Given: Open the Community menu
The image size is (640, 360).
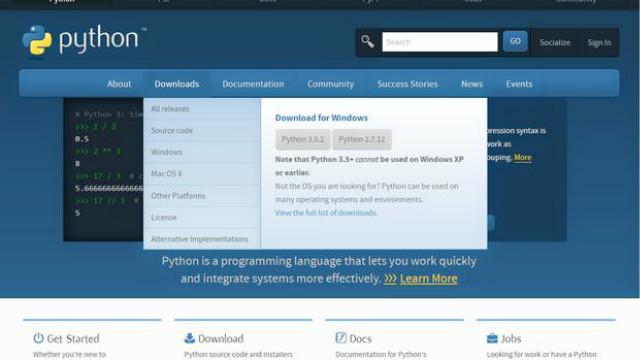Looking at the screenshot, I should click(331, 84).
